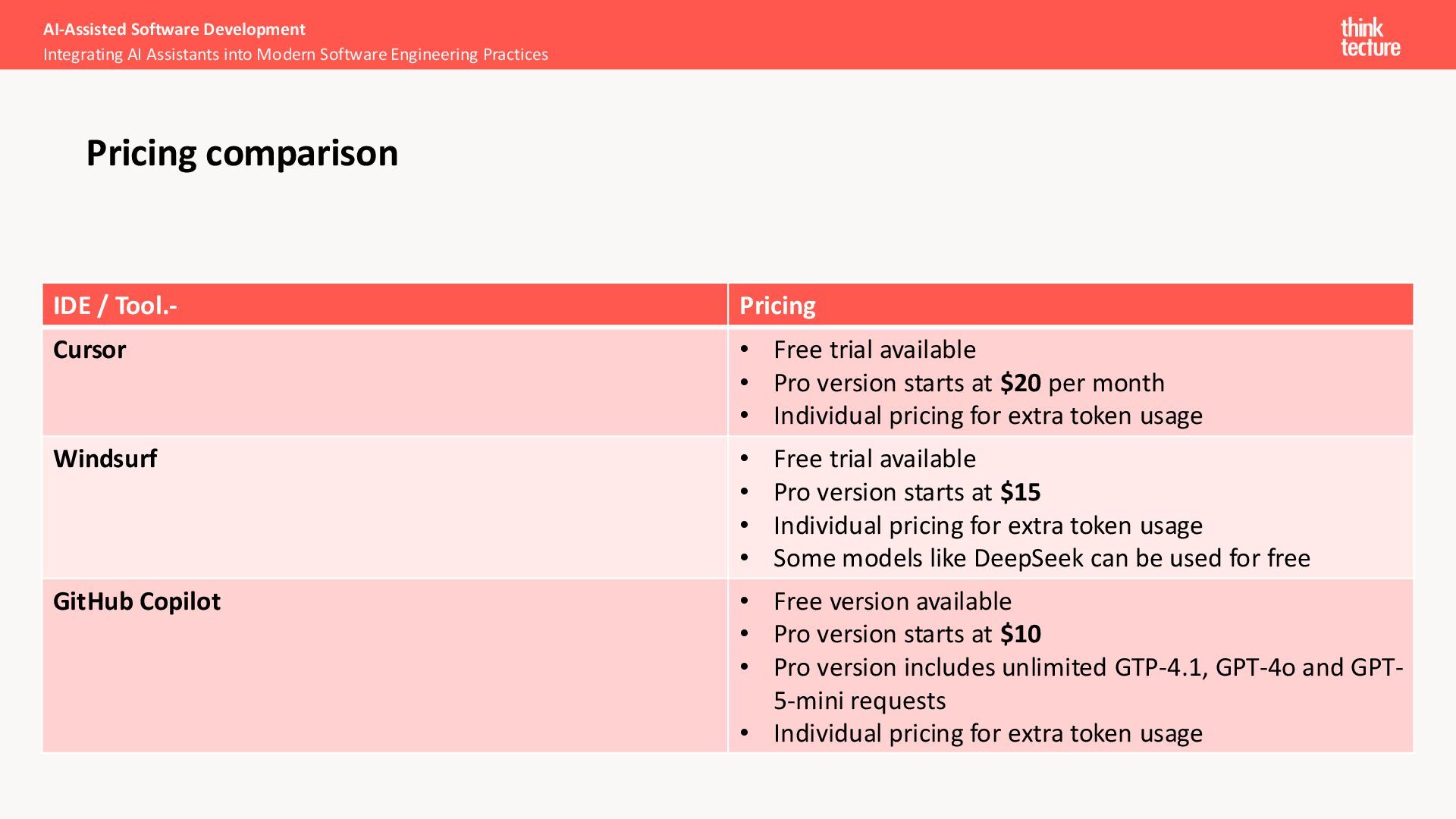Click the bold $20 price for Cursor

[1020, 383]
